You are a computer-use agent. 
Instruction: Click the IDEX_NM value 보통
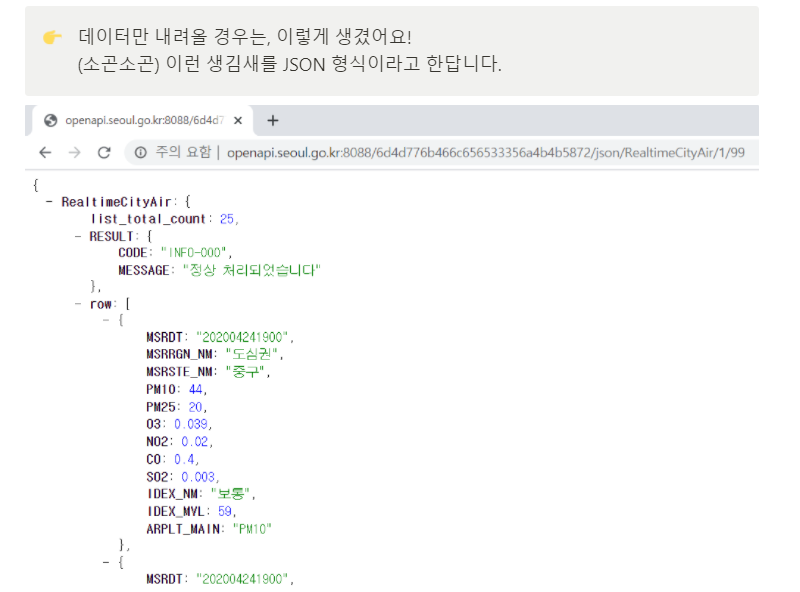tap(230, 494)
